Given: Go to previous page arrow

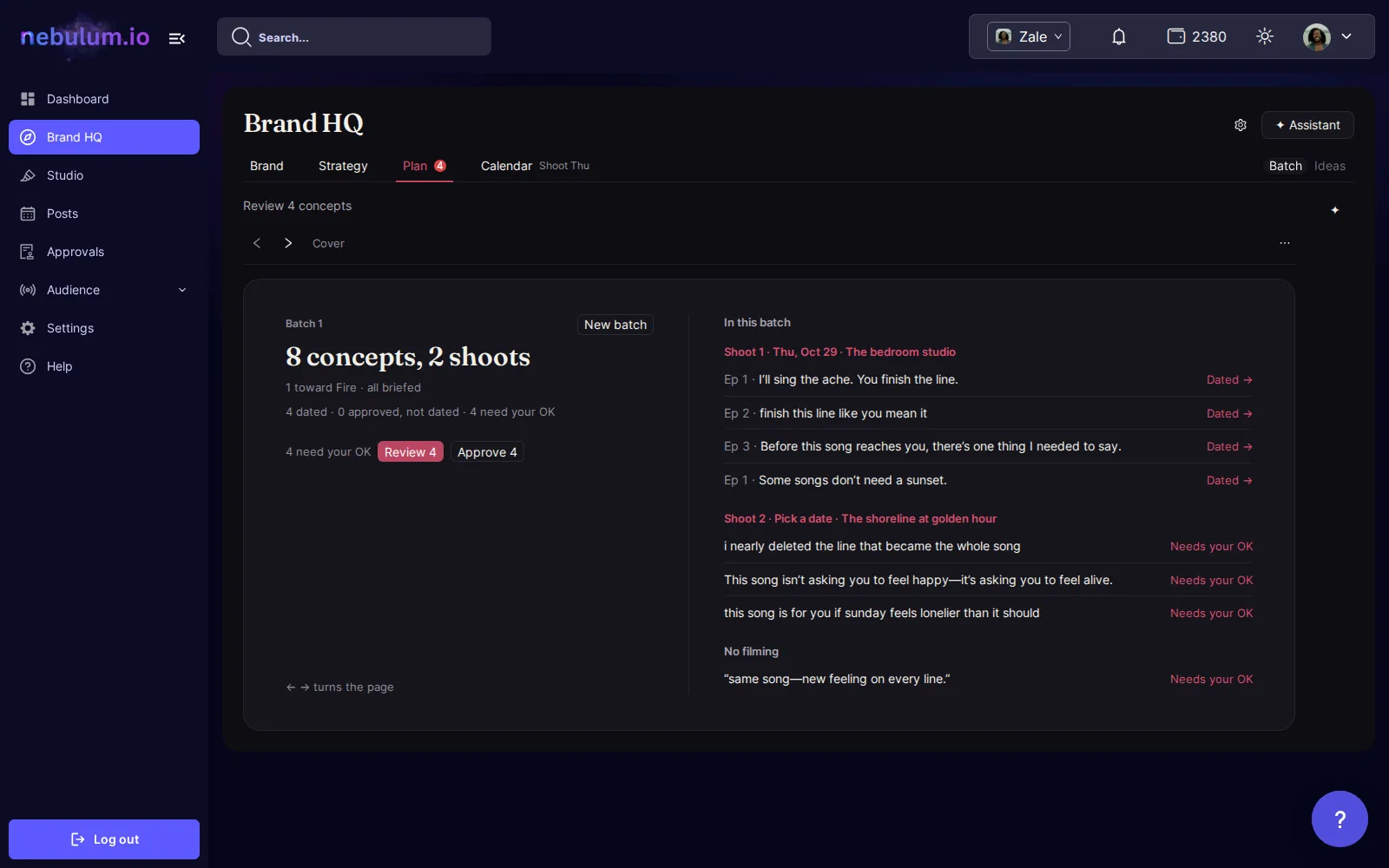Looking at the screenshot, I should tap(257, 243).
